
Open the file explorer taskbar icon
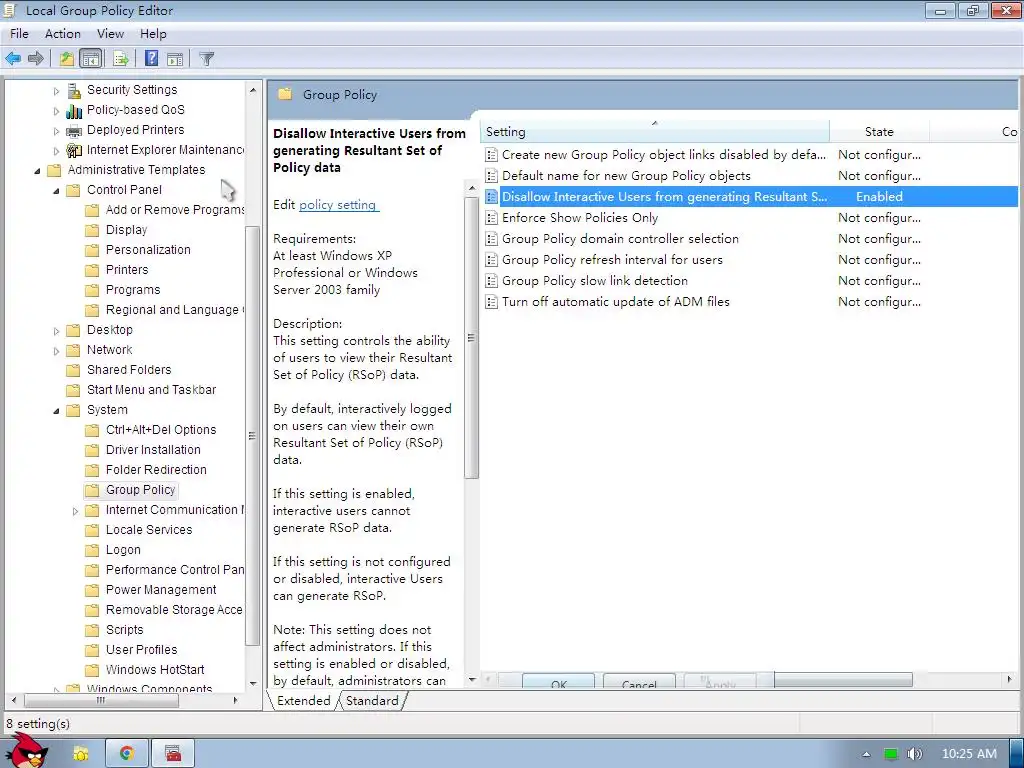click(80, 754)
